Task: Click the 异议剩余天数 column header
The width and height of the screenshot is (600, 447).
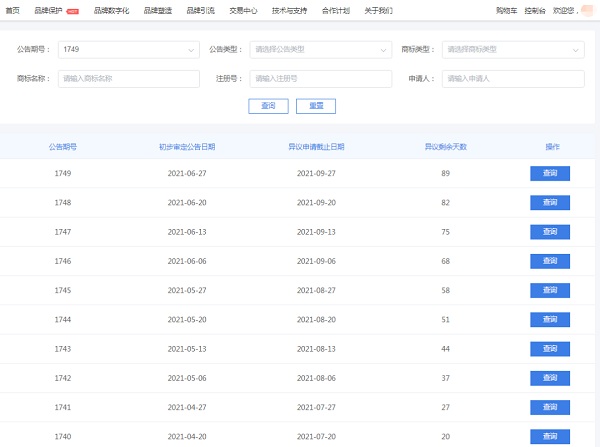Action: pyautogui.click(x=446, y=147)
